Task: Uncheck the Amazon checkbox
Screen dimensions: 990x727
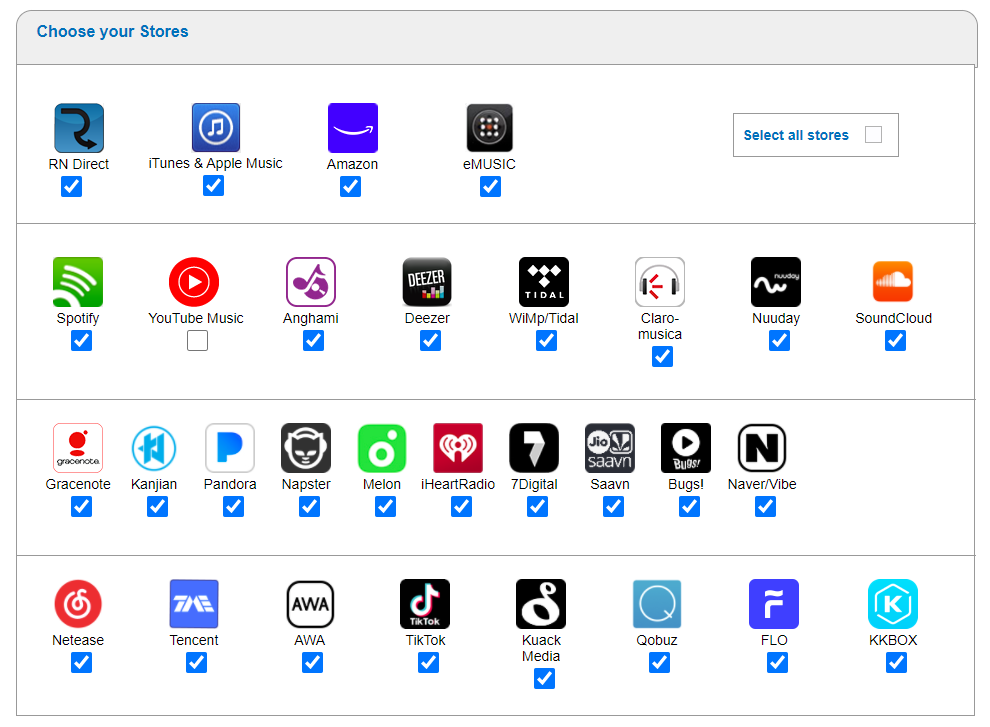Action: pos(350,186)
